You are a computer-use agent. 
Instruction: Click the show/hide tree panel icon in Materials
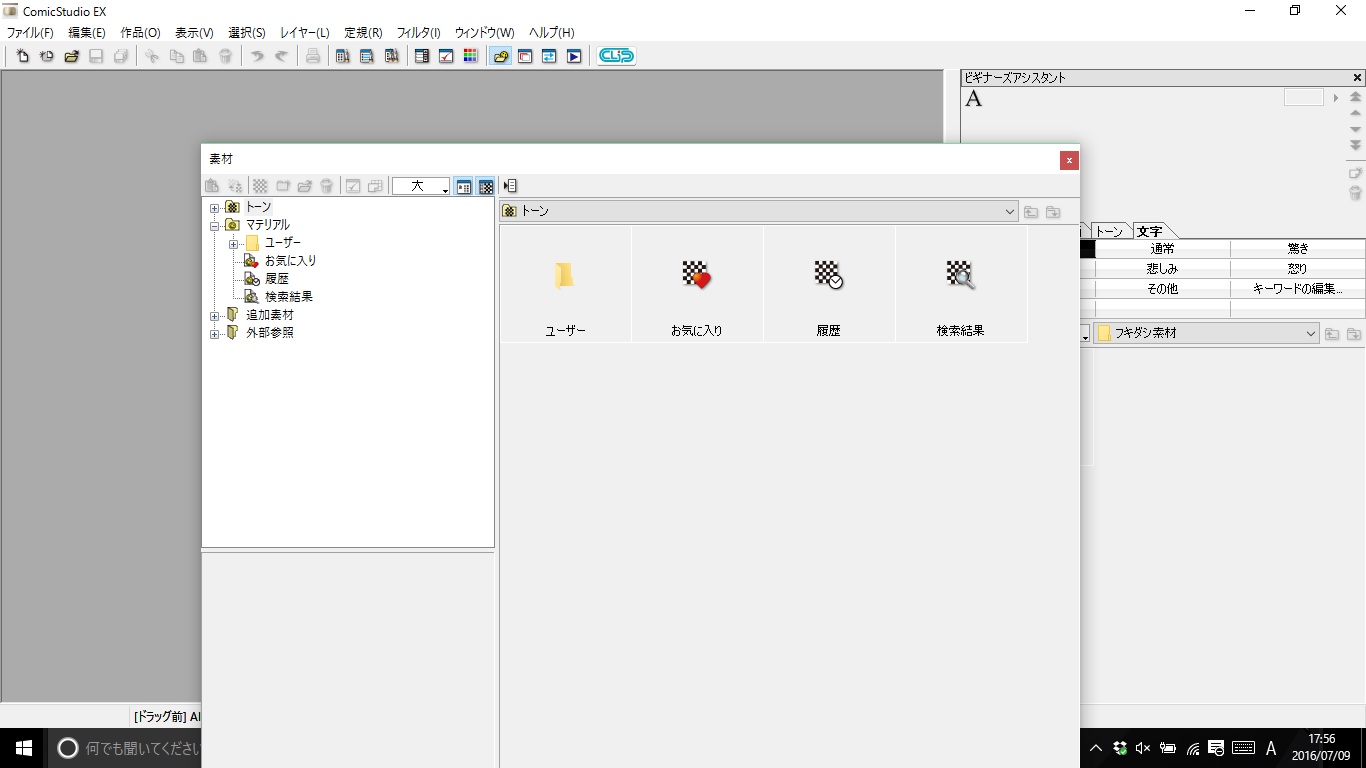[x=510, y=186]
